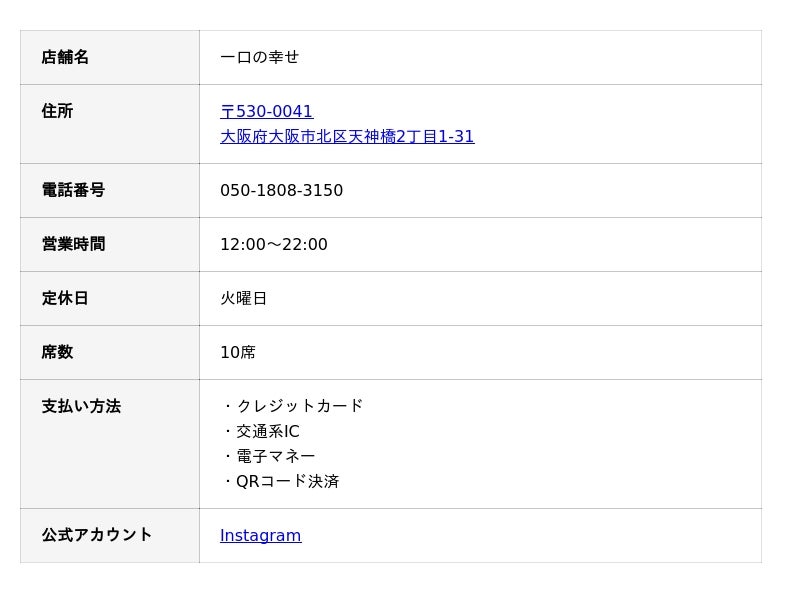Click the QRコード決済 payment item

pos(287,481)
